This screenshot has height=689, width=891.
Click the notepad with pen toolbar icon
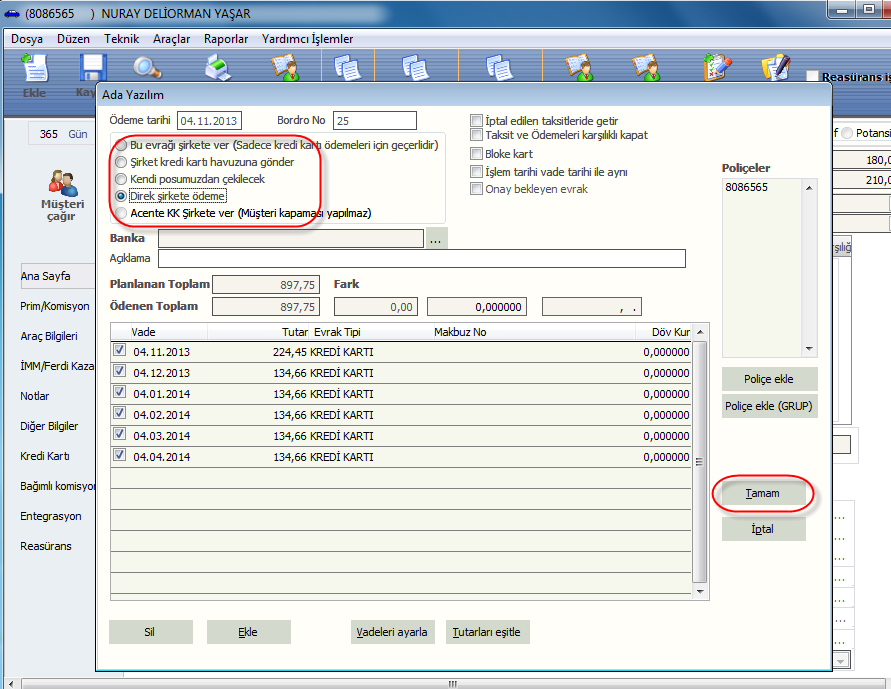tap(775, 67)
